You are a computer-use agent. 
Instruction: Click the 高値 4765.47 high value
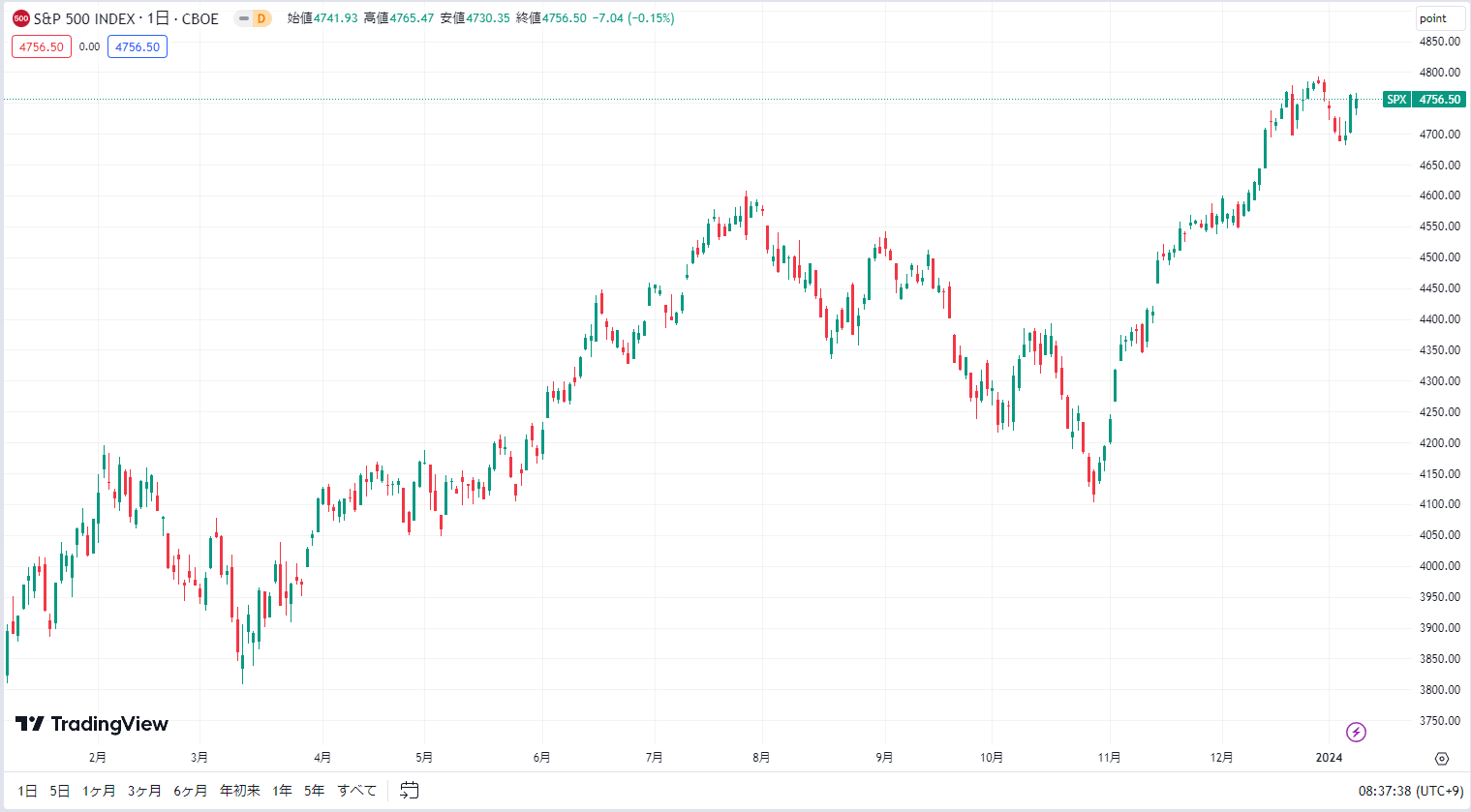pyautogui.click(x=399, y=18)
